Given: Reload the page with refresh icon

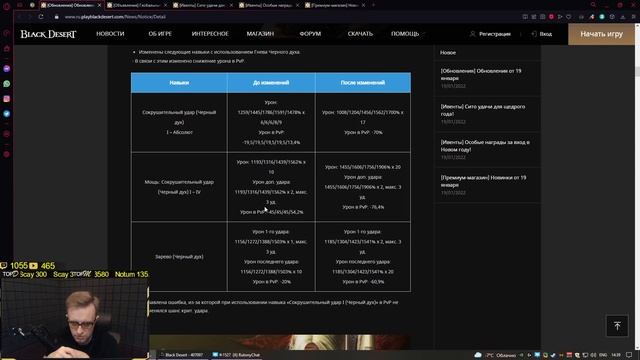Looking at the screenshot, I should coord(41,17).
